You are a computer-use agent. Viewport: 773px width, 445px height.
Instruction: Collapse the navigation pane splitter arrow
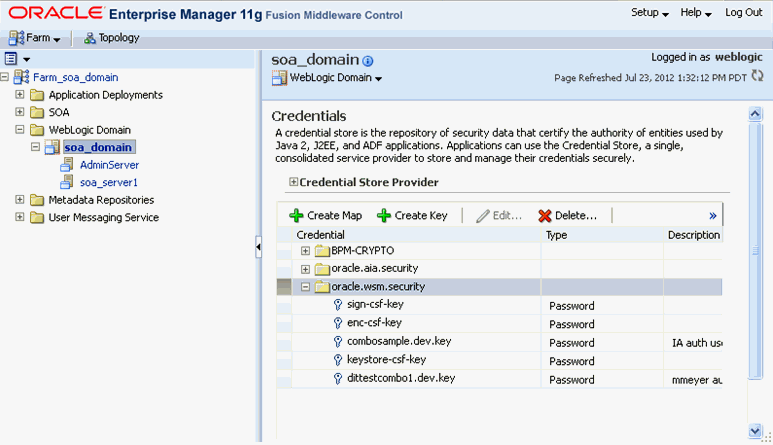pyautogui.click(x=258, y=247)
